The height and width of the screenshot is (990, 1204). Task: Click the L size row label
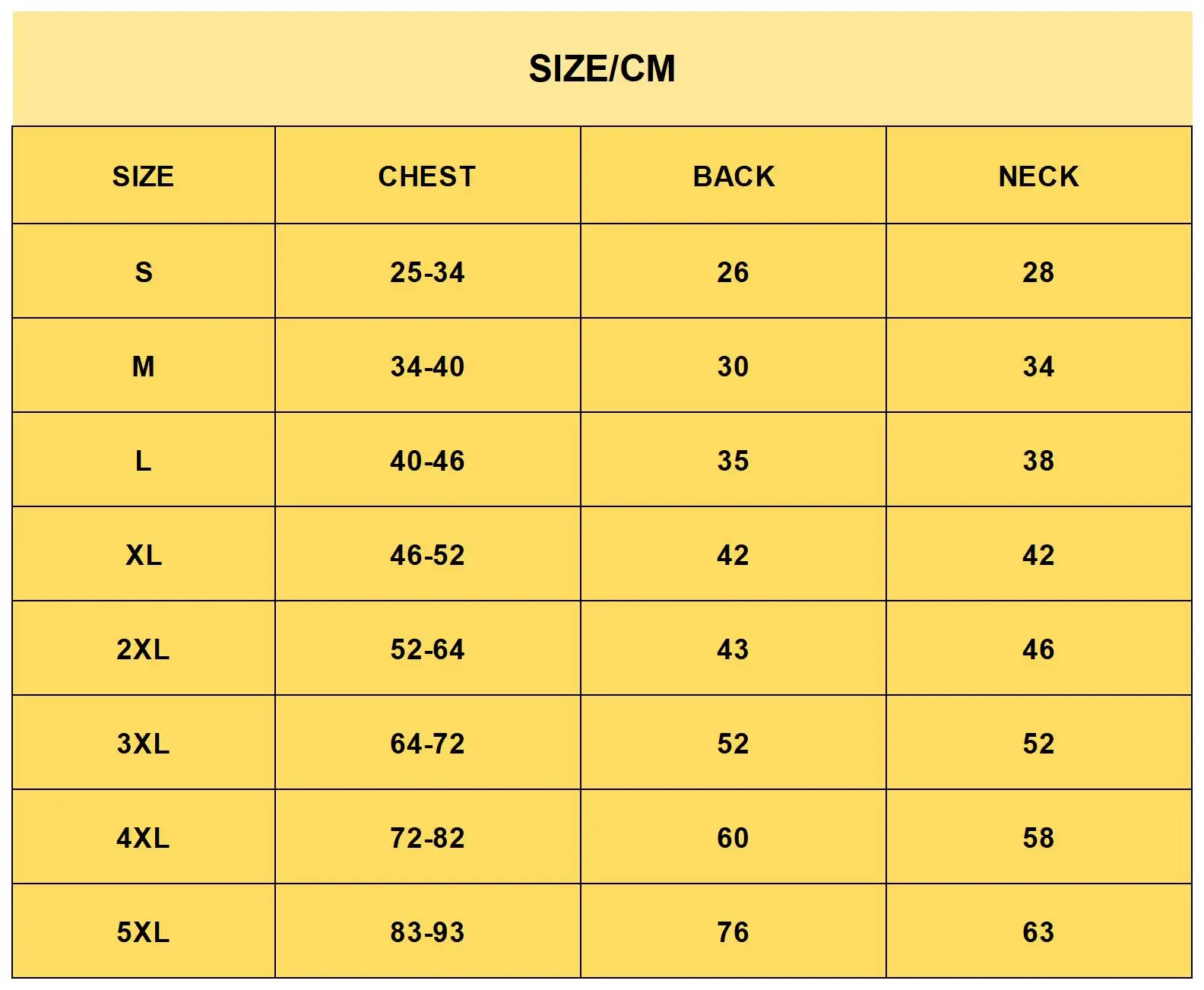point(143,461)
